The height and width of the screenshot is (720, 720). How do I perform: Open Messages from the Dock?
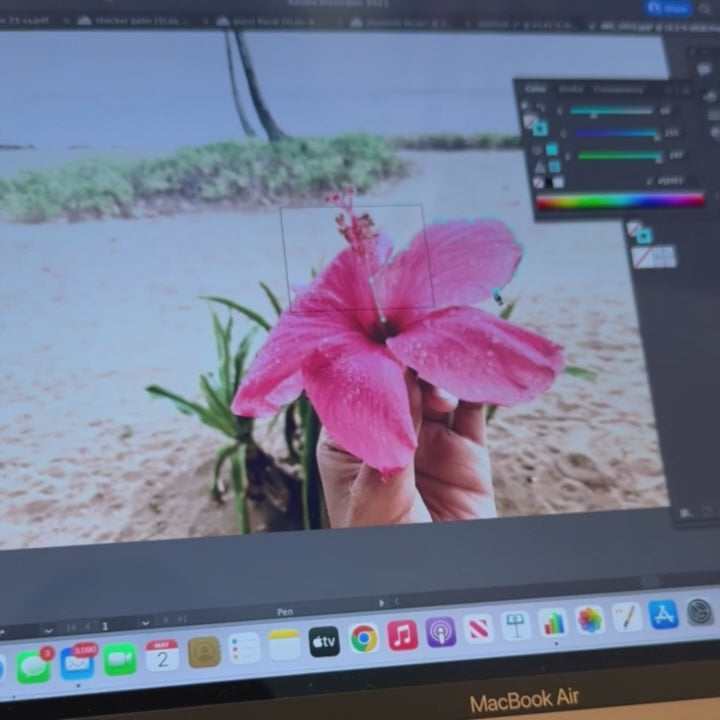click(34, 666)
